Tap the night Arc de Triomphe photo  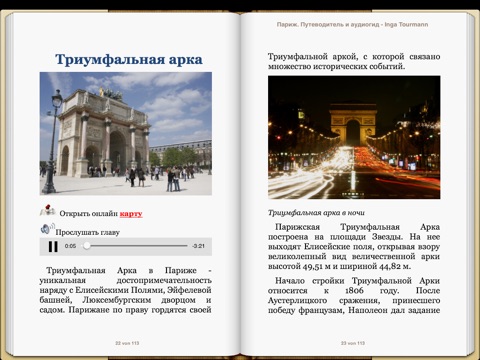pyautogui.click(x=354, y=137)
